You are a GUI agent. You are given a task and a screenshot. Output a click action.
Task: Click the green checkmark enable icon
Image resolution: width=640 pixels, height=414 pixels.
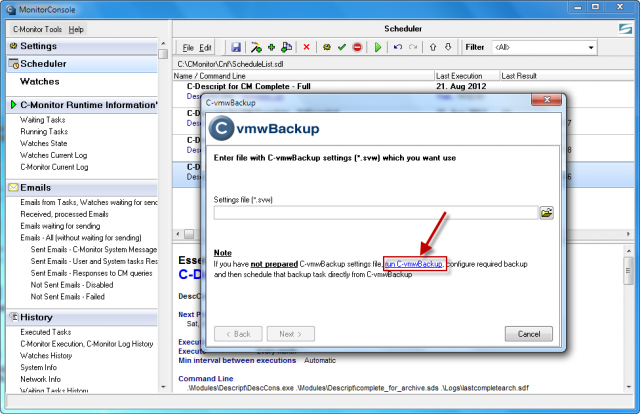342,47
